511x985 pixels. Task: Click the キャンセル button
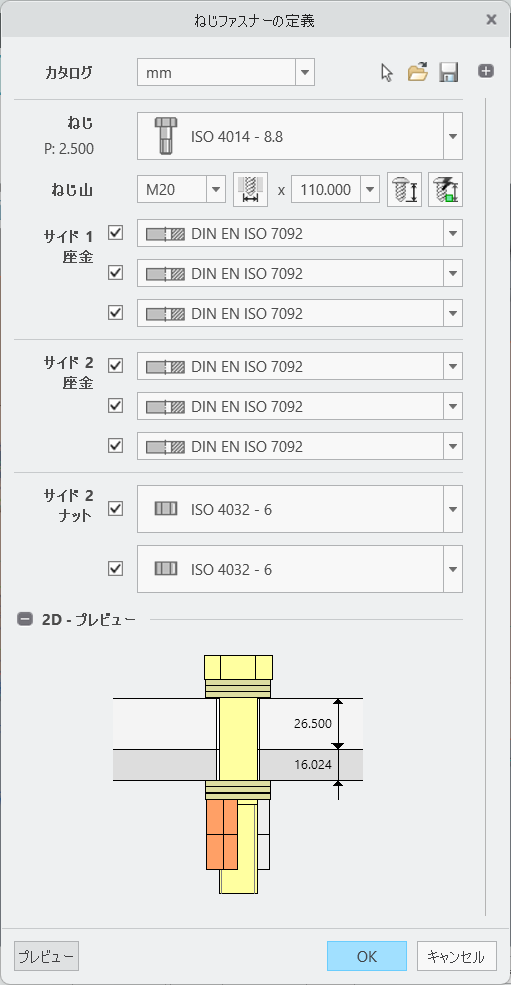point(456,956)
